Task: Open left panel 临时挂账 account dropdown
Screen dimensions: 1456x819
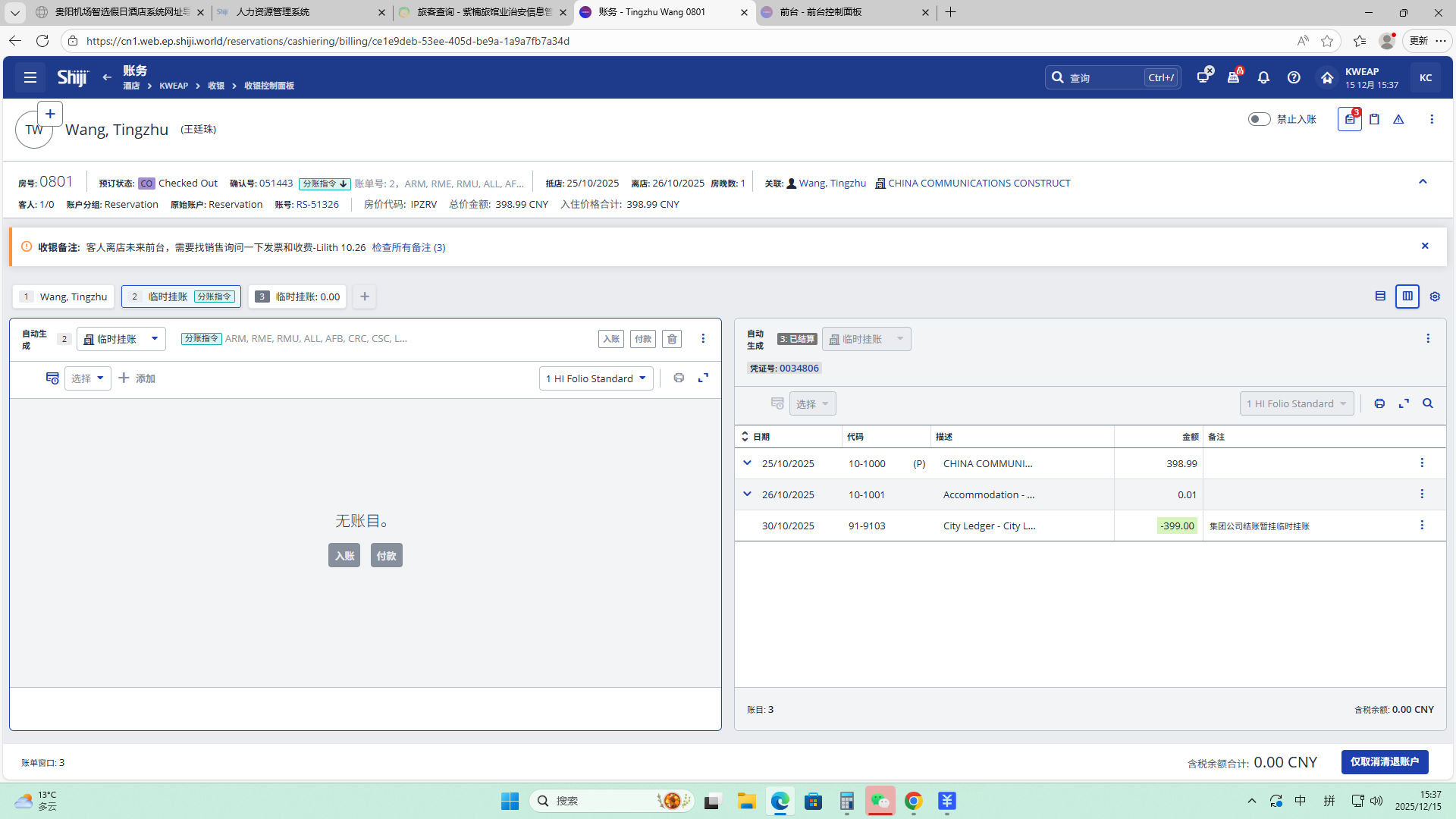Action: pos(121,339)
